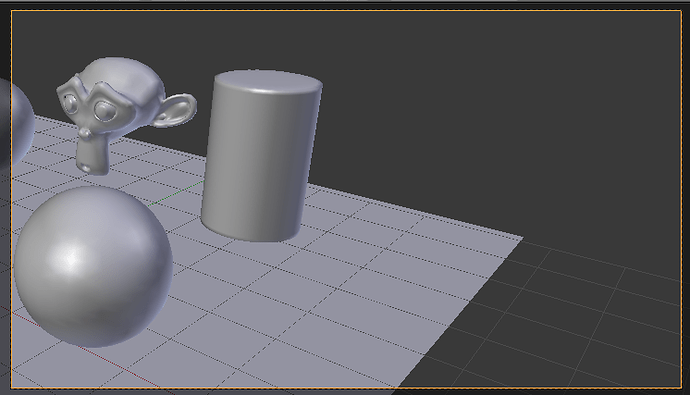
Task: Select the orange dashed camera frame border
Action: coord(346,11)
